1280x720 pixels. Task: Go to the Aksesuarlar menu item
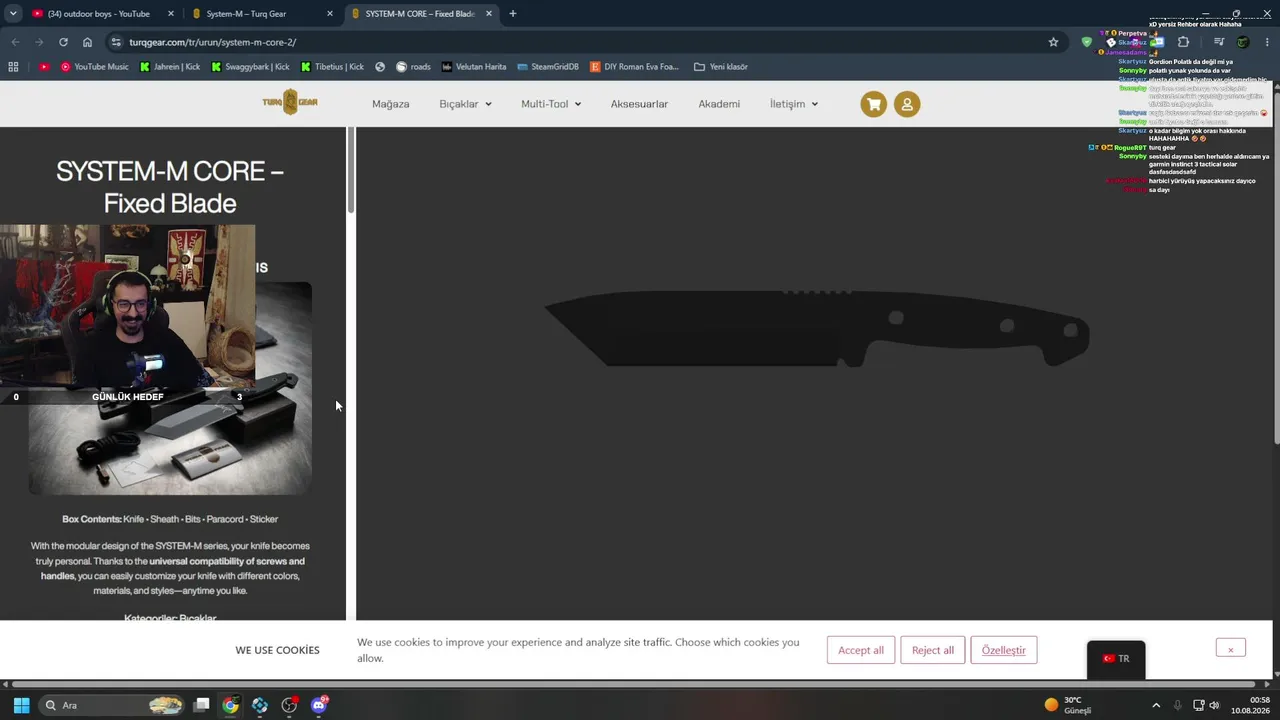click(x=639, y=104)
